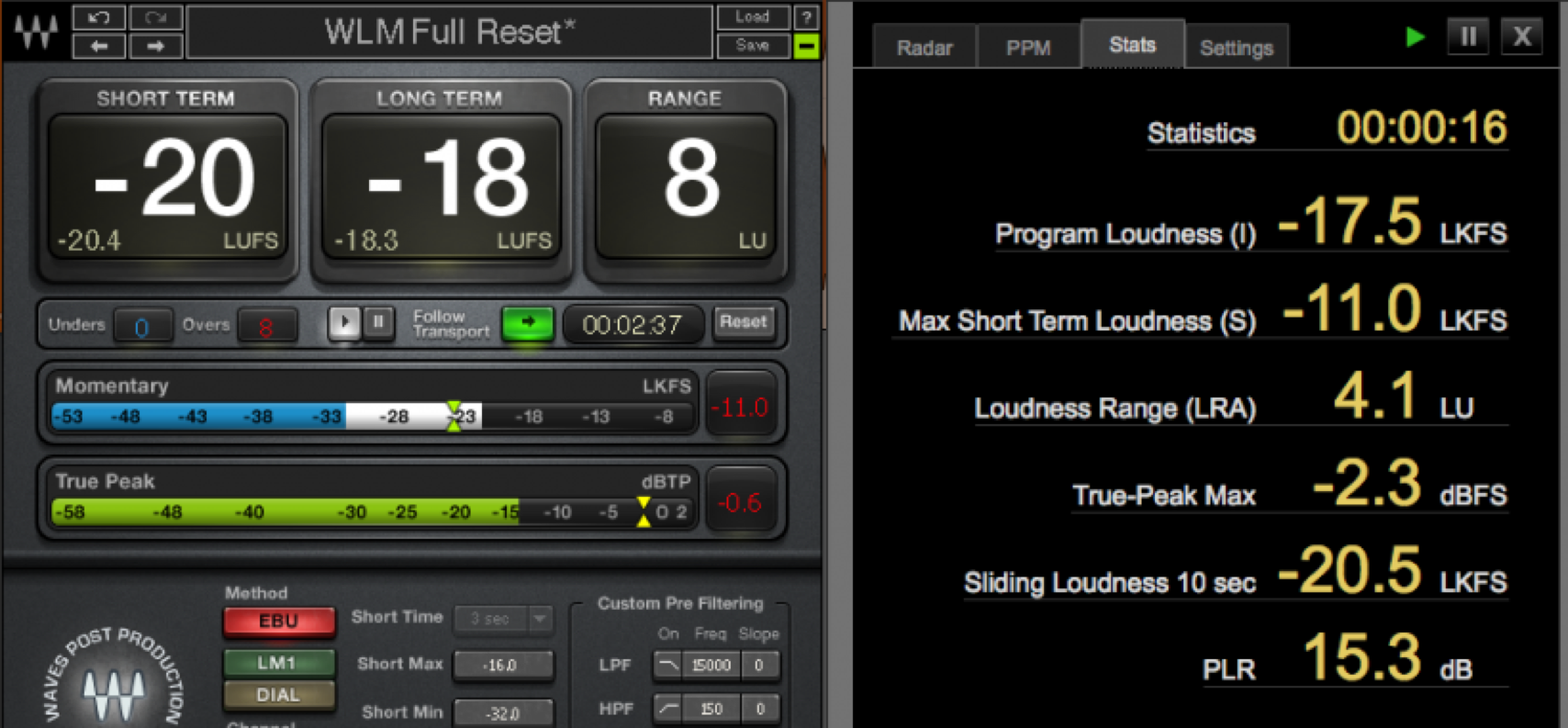Click the Max Short Term Loudness -11.0 value
1568x728 pixels.
[1351, 308]
